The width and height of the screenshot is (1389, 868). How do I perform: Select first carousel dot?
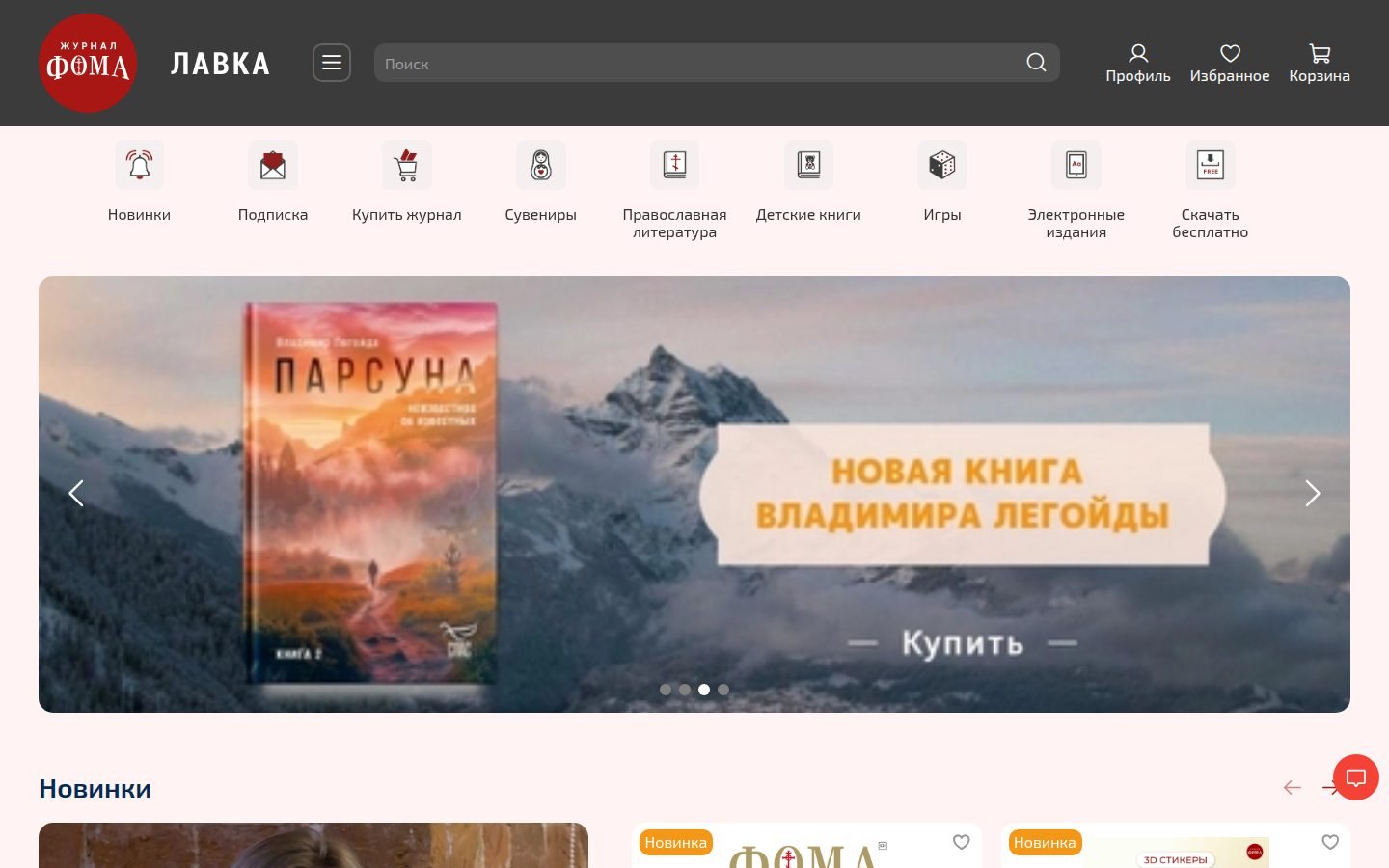coord(666,690)
